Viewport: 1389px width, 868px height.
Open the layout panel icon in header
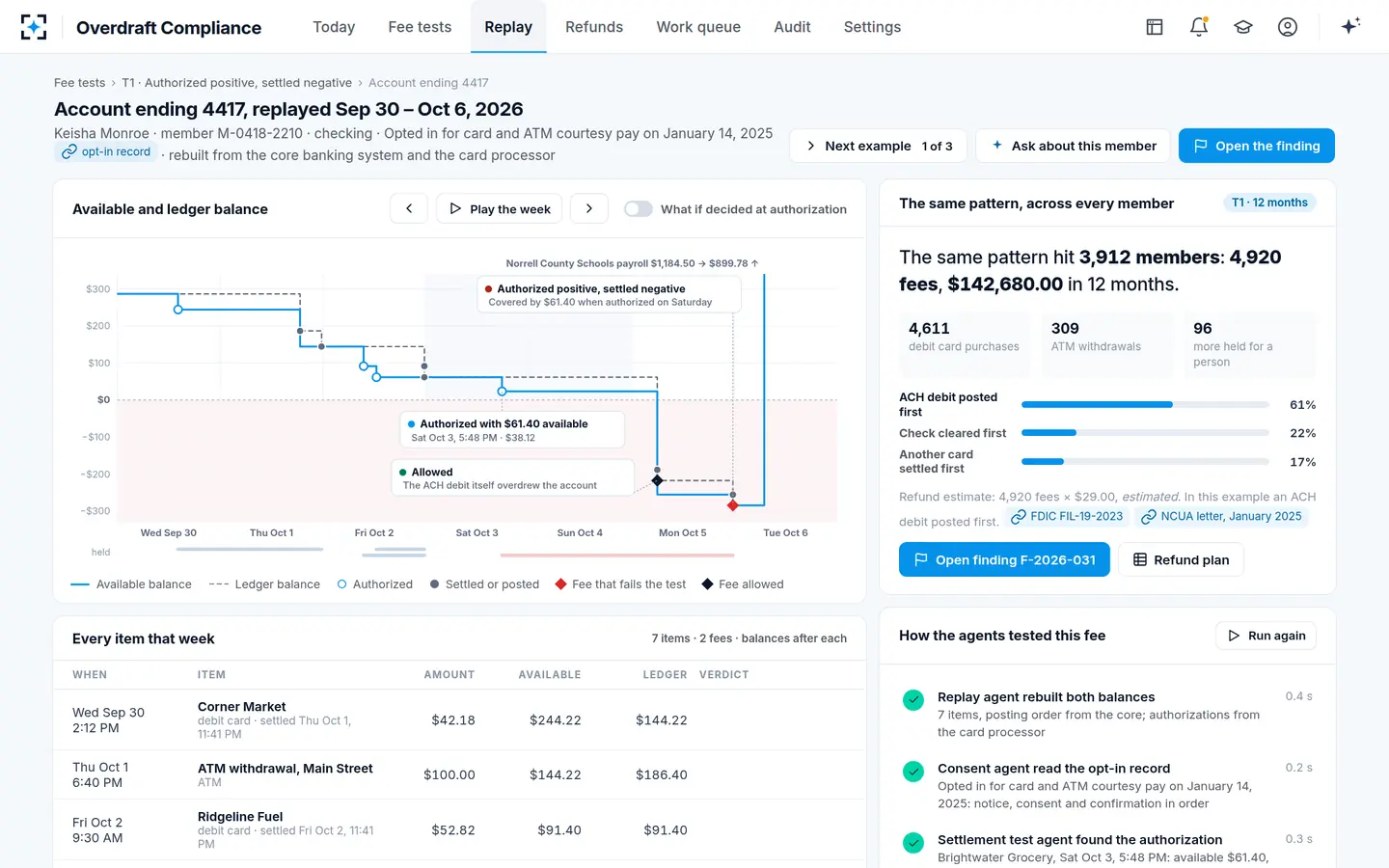(x=1155, y=27)
